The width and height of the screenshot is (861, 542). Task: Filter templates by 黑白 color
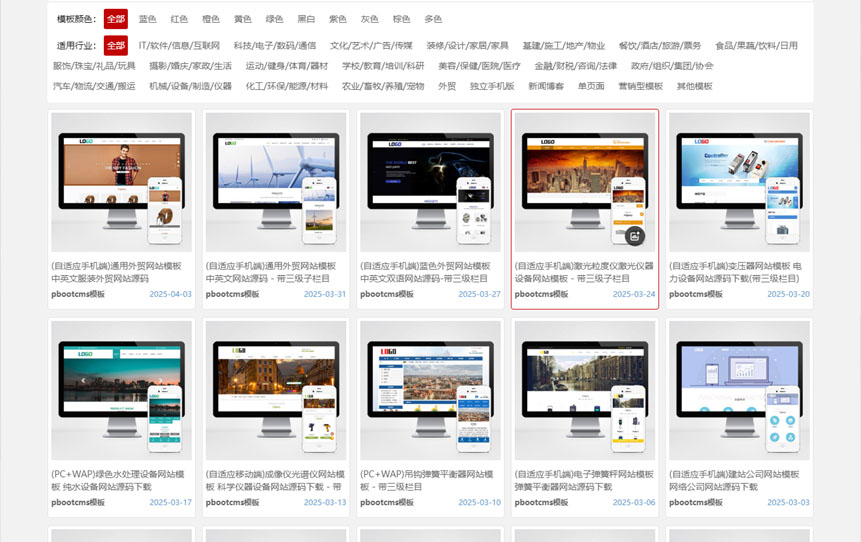[x=306, y=19]
